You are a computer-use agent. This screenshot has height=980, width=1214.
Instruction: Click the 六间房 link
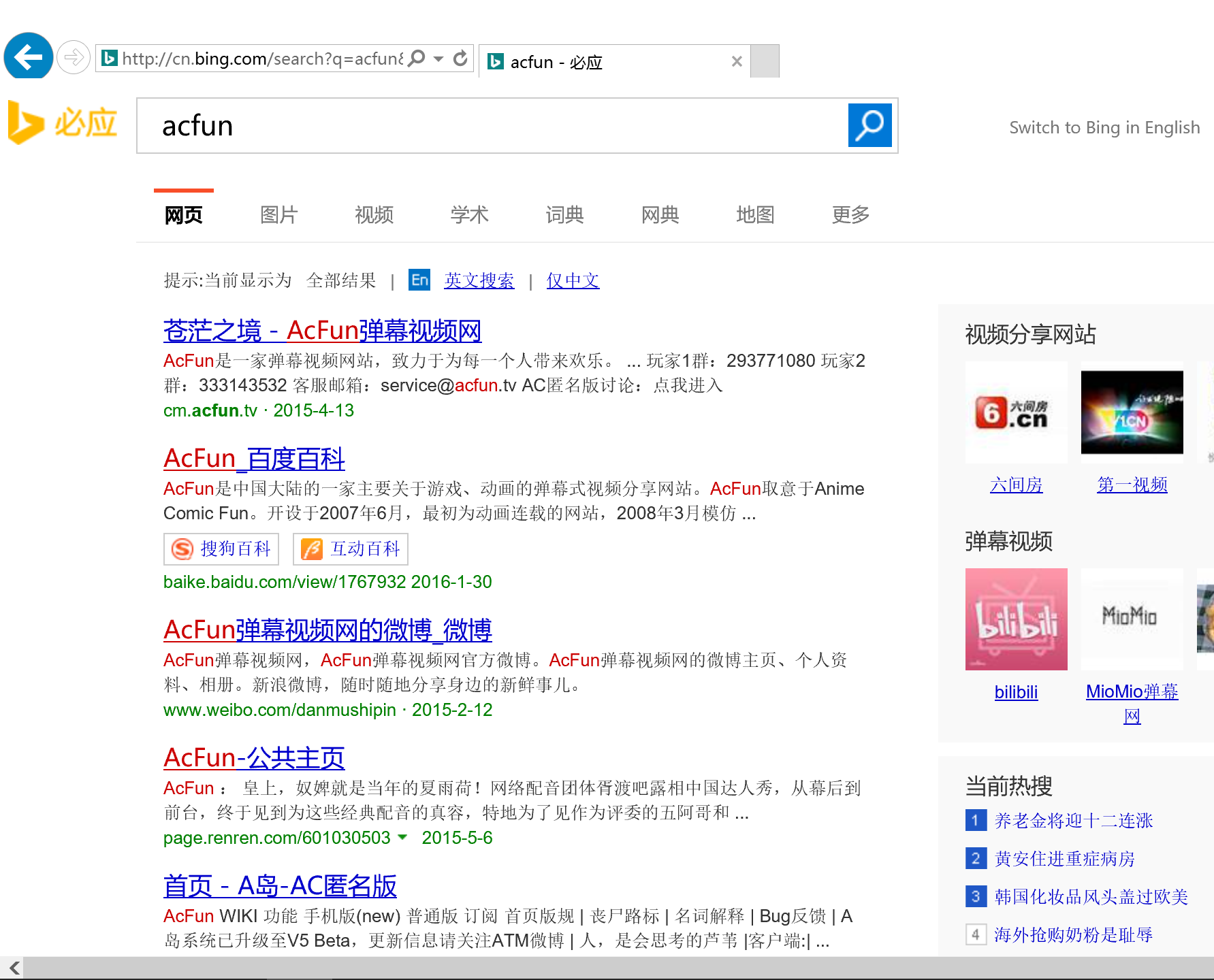1017,485
